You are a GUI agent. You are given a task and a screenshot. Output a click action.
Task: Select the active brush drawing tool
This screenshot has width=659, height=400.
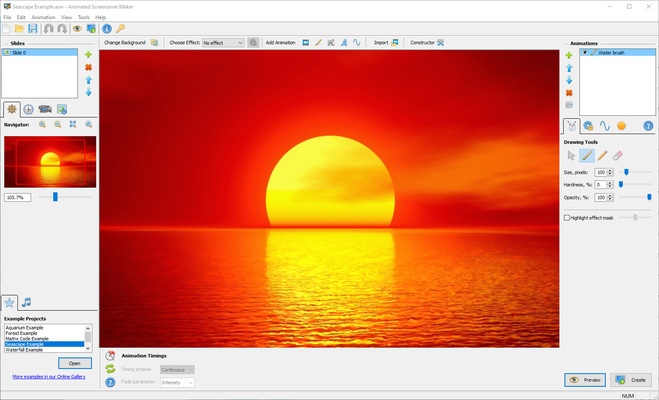point(587,156)
